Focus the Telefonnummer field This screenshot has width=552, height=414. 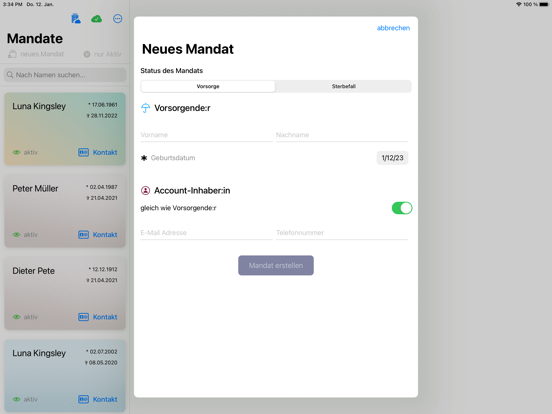[342, 233]
